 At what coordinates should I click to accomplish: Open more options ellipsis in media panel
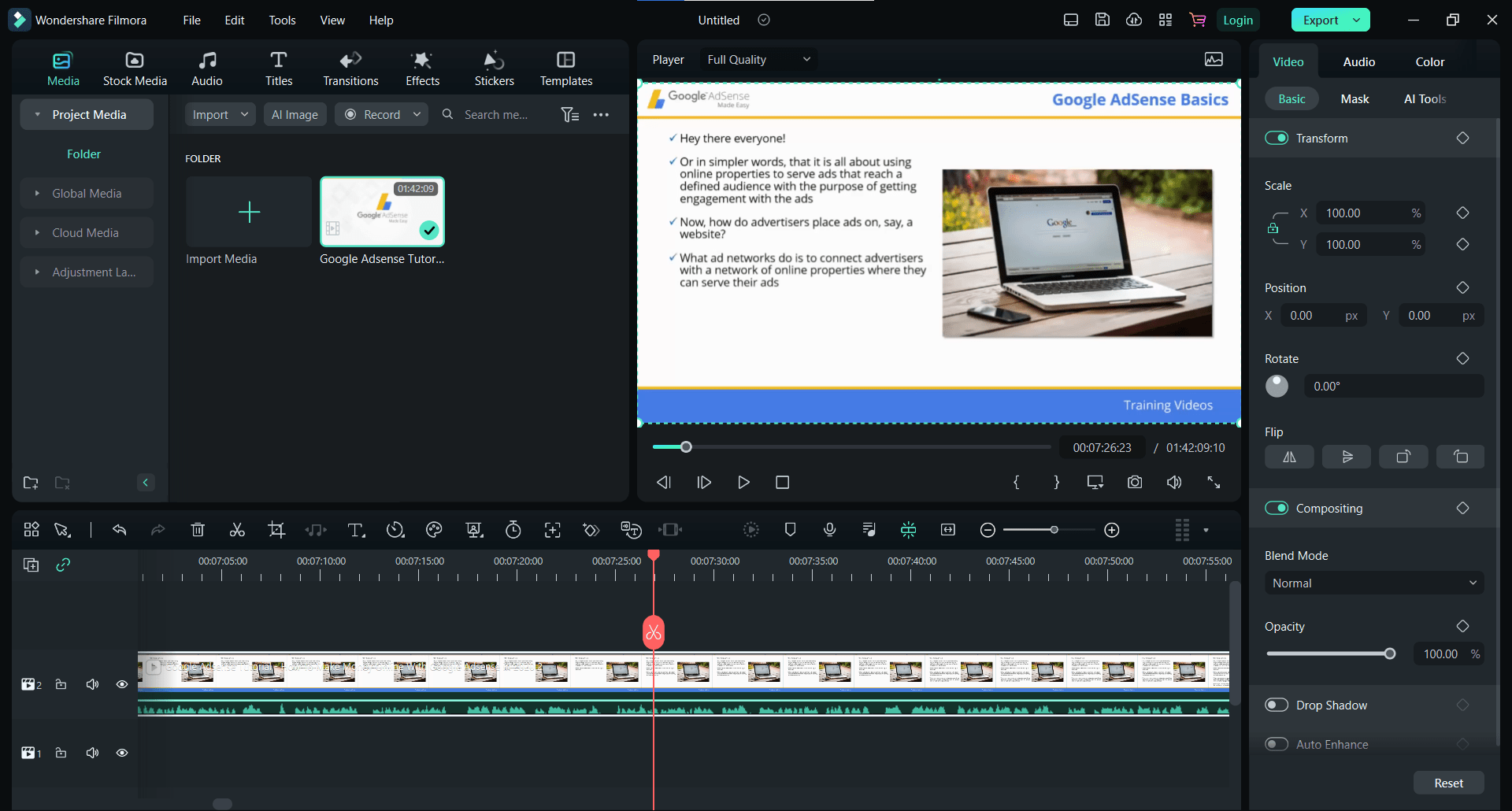coord(601,115)
